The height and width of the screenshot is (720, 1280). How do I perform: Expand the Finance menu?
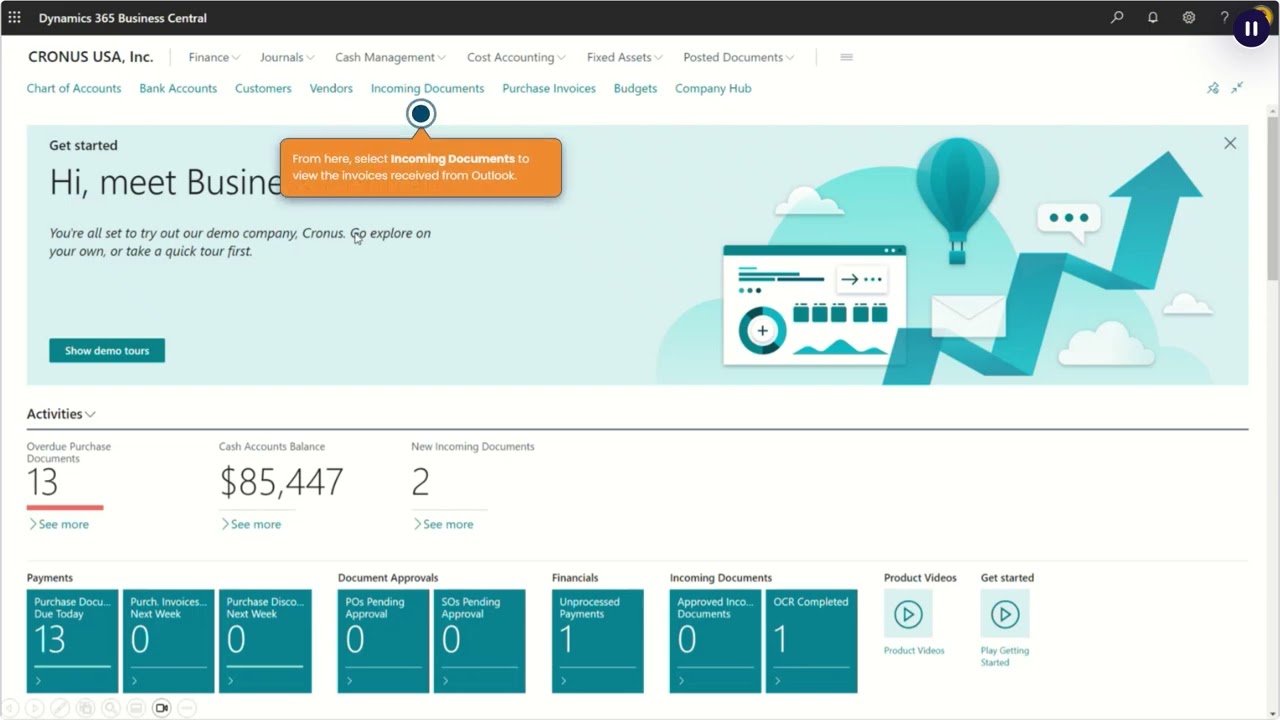214,57
